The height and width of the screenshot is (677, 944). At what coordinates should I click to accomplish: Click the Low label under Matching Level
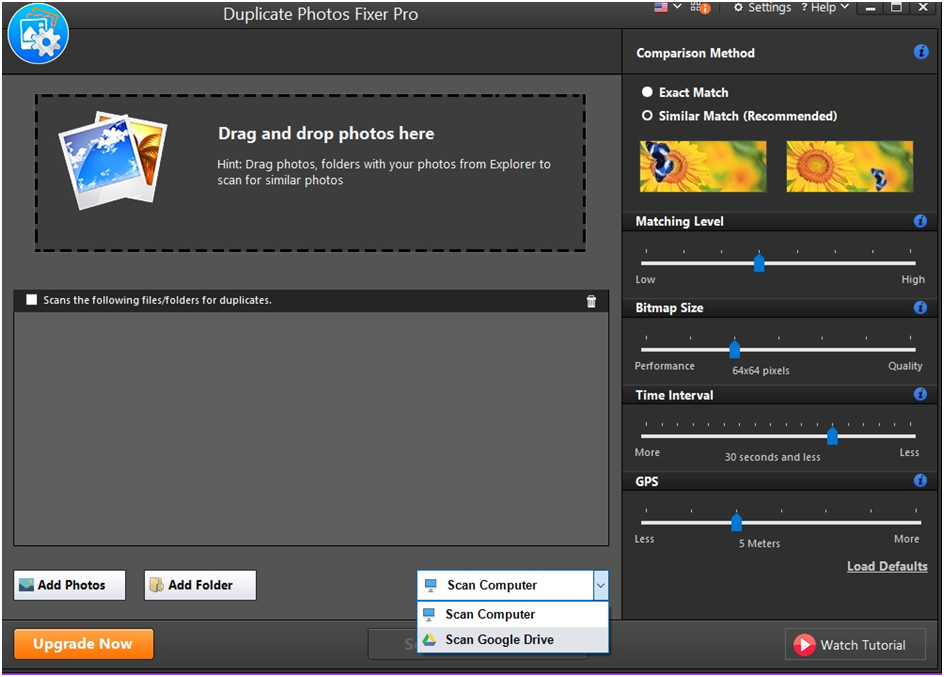pyautogui.click(x=645, y=279)
